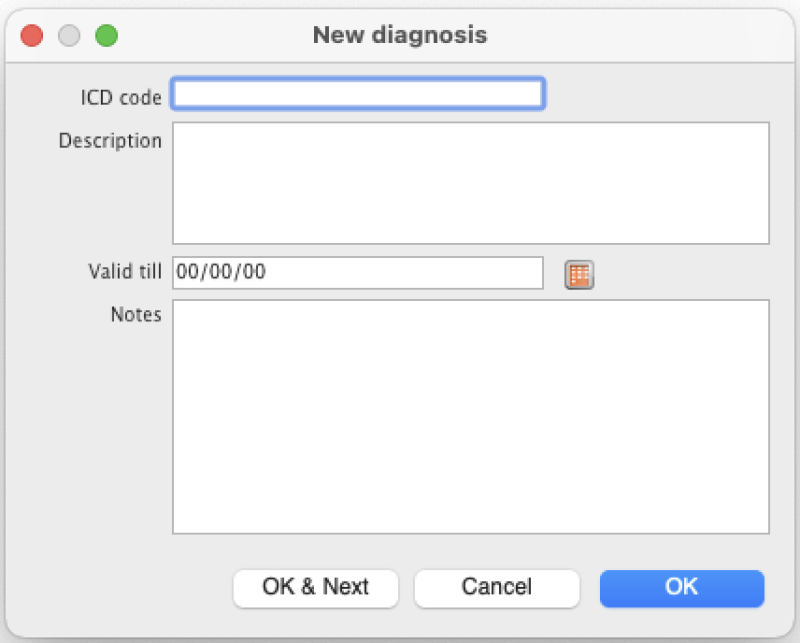Viewport: 800px width, 643px height.
Task: Focus the ICD code input field
Action: (x=358, y=94)
